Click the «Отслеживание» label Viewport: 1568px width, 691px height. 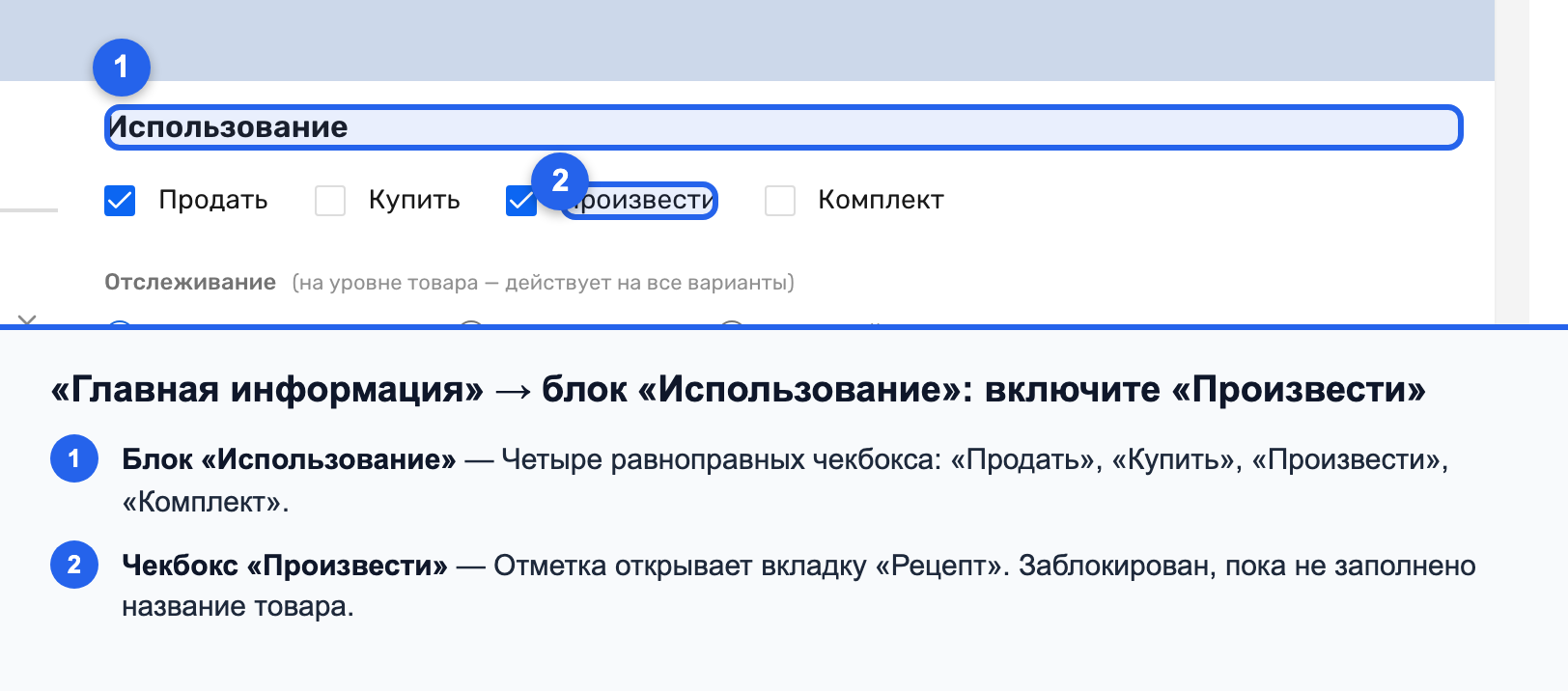click(190, 283)
